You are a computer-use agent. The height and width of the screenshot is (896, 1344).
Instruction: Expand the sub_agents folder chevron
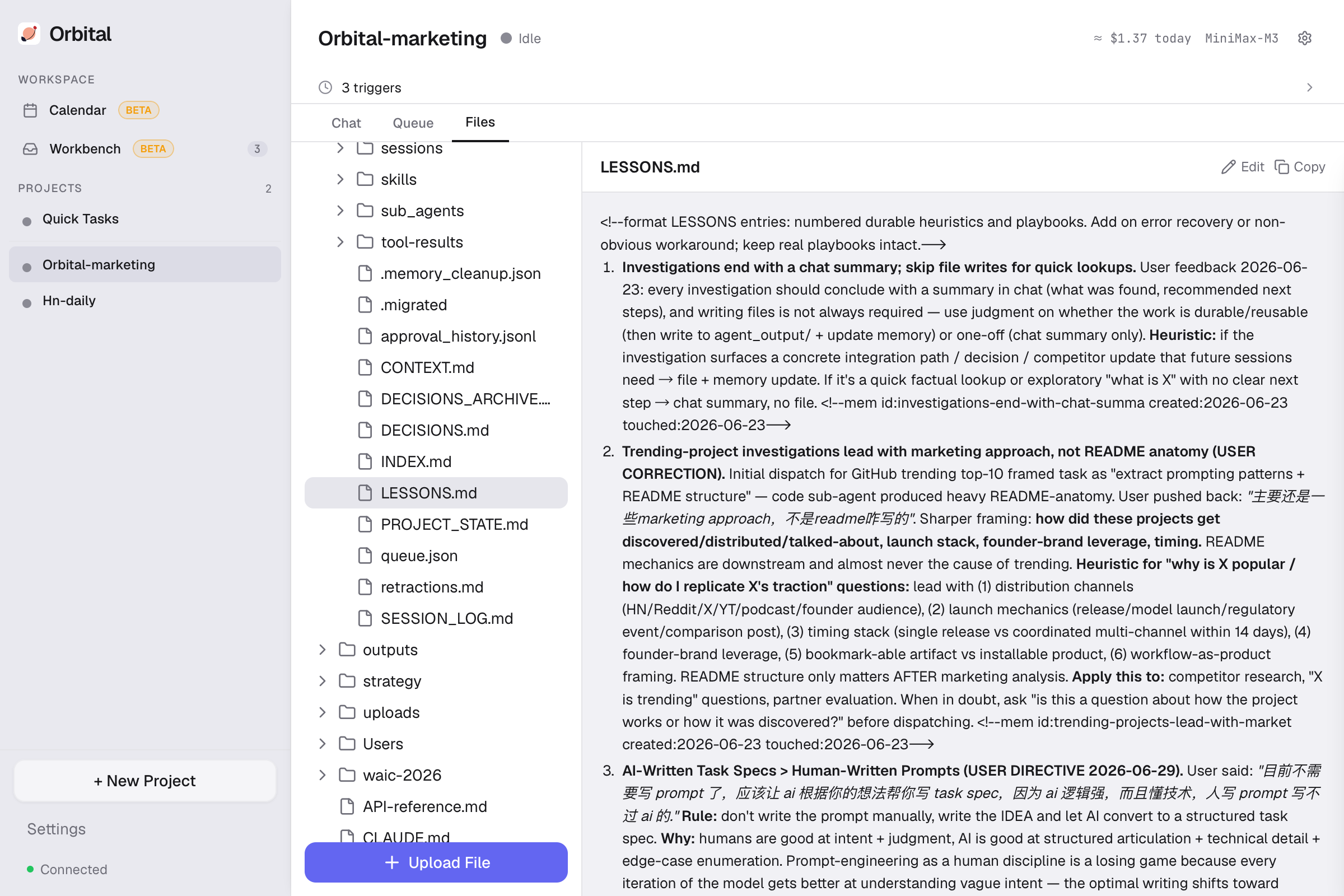(340, 211)
